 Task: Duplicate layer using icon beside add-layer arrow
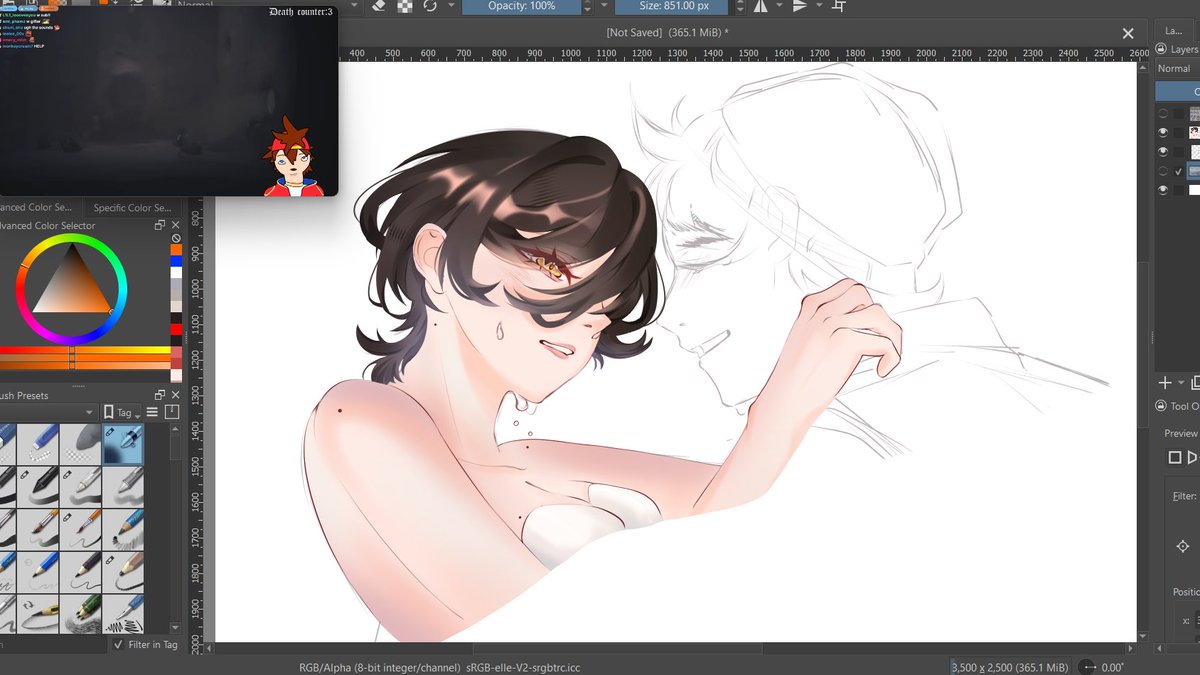click(1195, 383)
